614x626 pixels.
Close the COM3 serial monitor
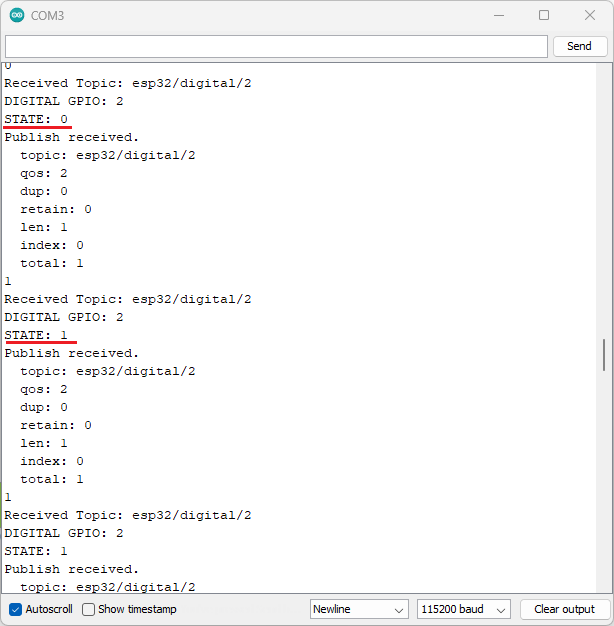[x=590, y=16]
